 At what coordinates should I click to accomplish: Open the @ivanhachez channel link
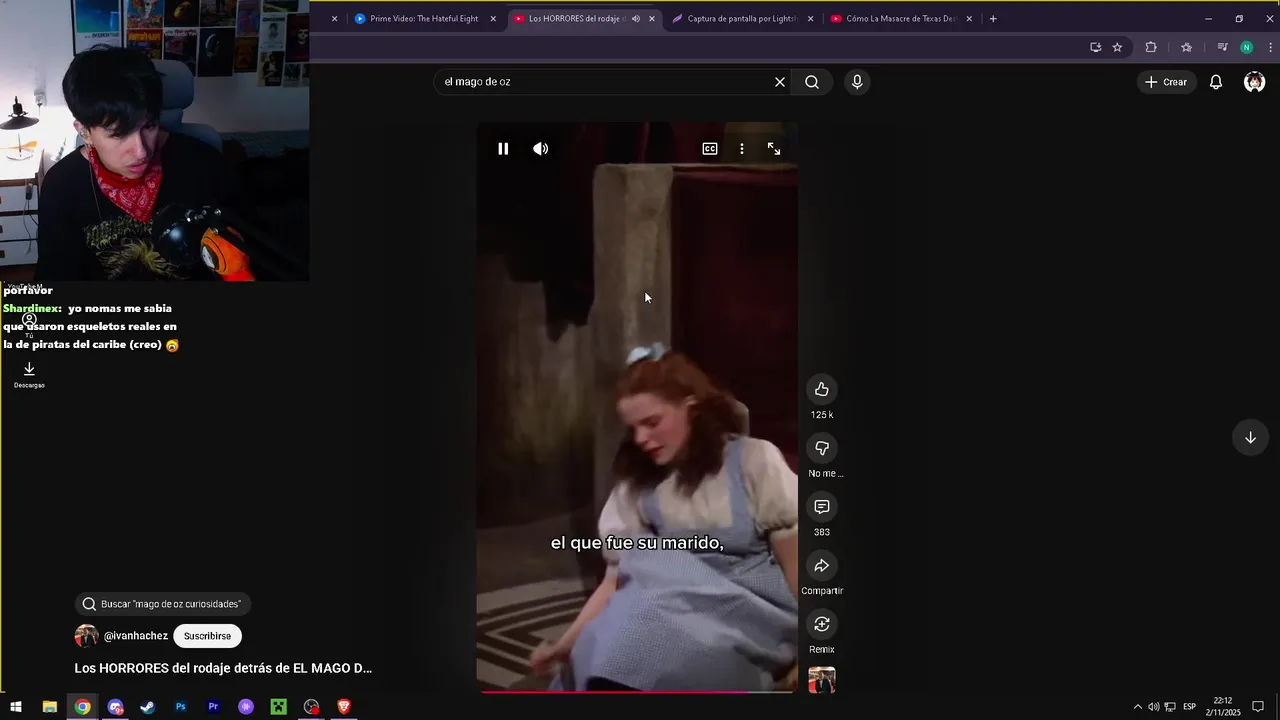pyautogui.click(x=136, y=636)
